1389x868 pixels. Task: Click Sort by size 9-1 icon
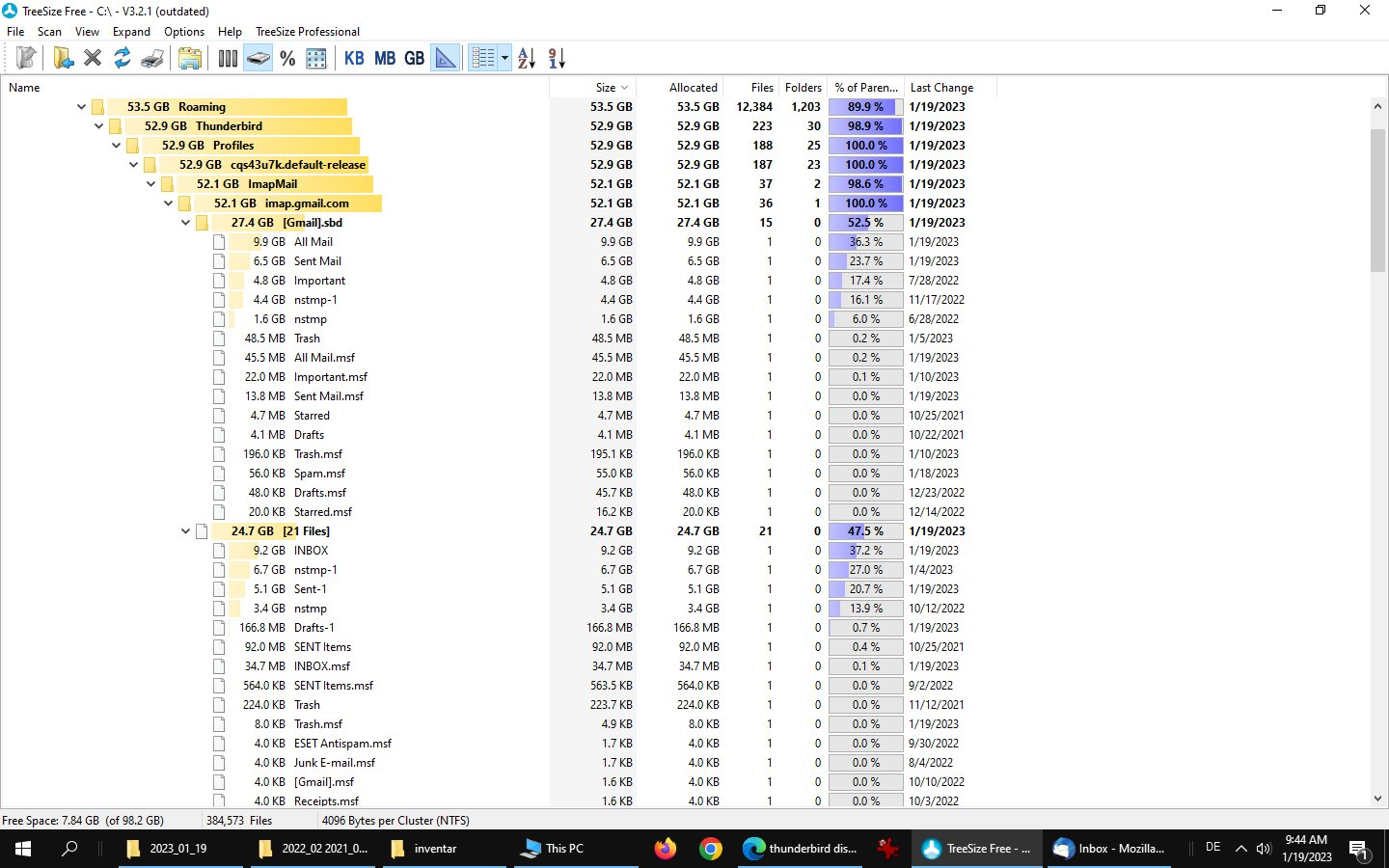click(557, 59)
